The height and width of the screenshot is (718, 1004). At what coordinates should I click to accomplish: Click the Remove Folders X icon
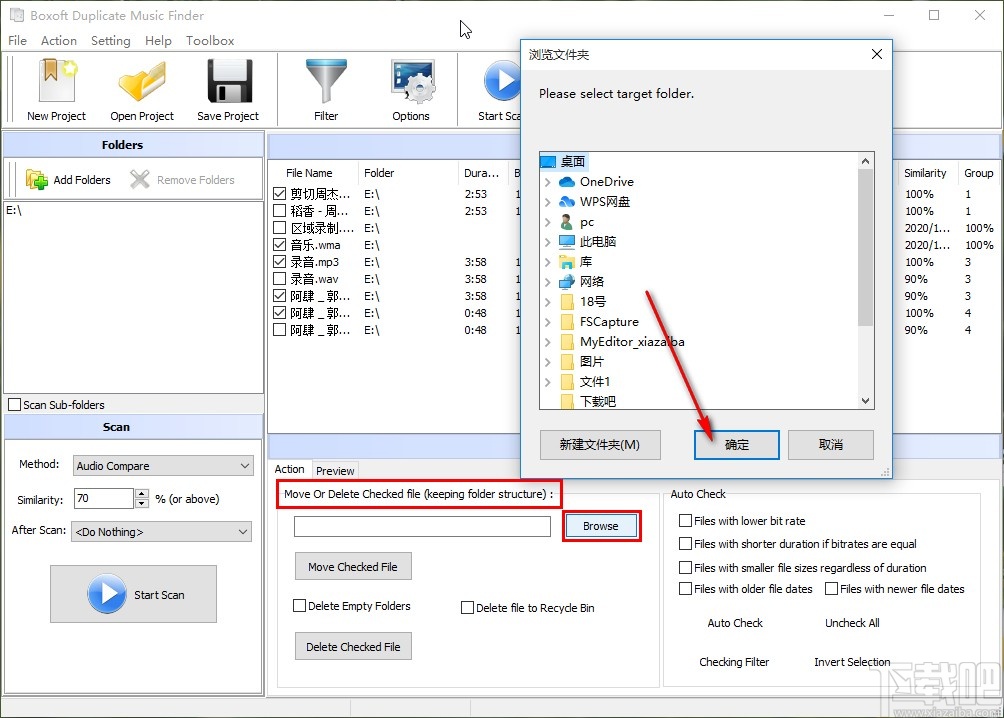coord(140,179)
